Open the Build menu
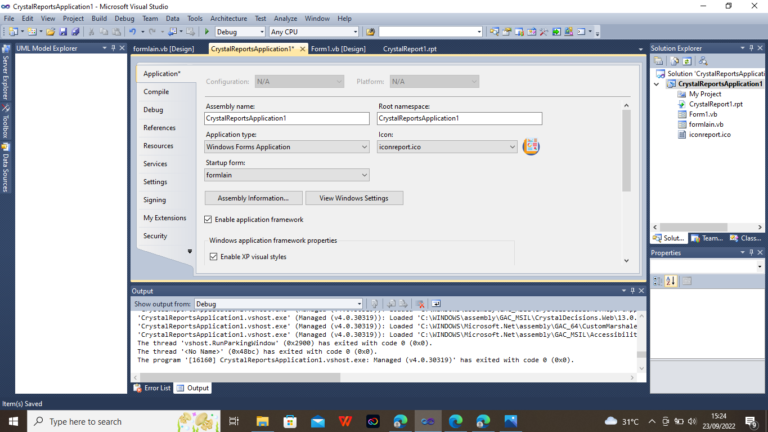 [x=99, y=19]
